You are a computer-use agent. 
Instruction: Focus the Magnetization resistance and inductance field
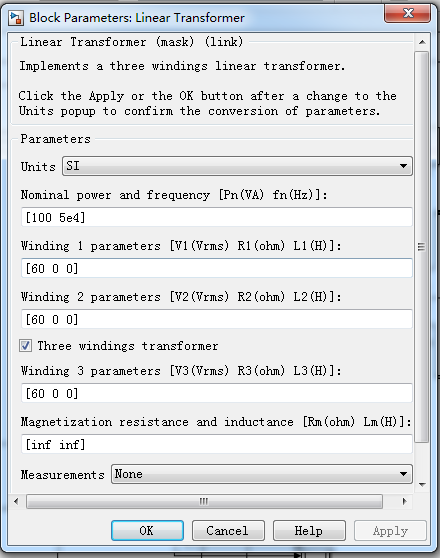217,444
